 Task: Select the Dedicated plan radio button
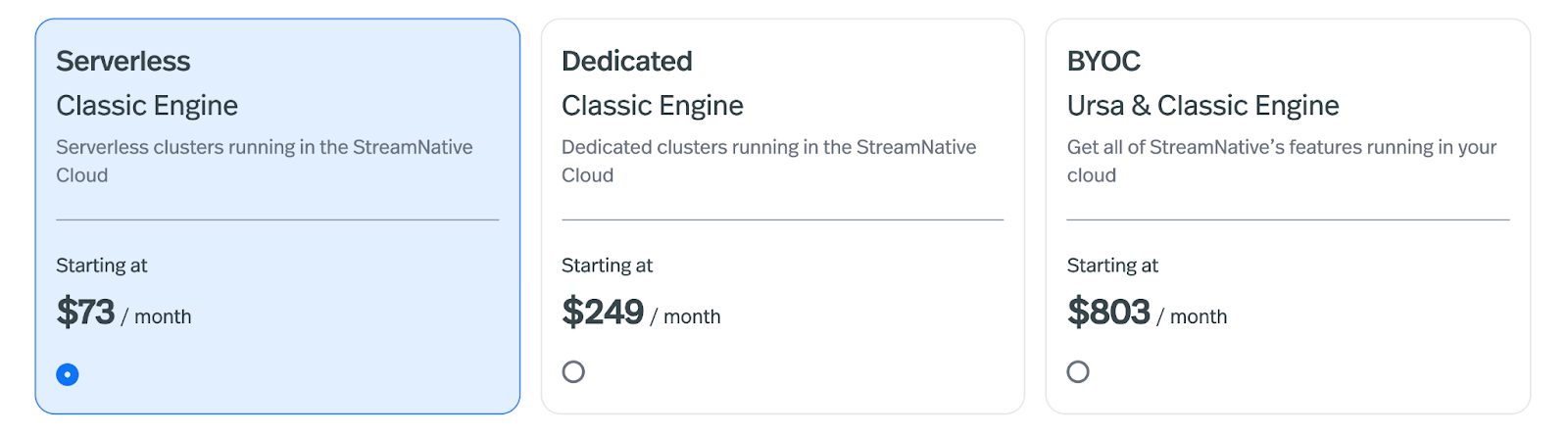(573, 371)
